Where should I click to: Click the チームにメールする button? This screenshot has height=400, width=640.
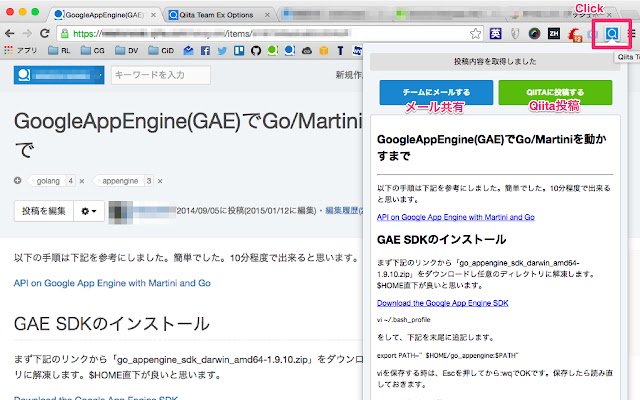pos(436,92)
